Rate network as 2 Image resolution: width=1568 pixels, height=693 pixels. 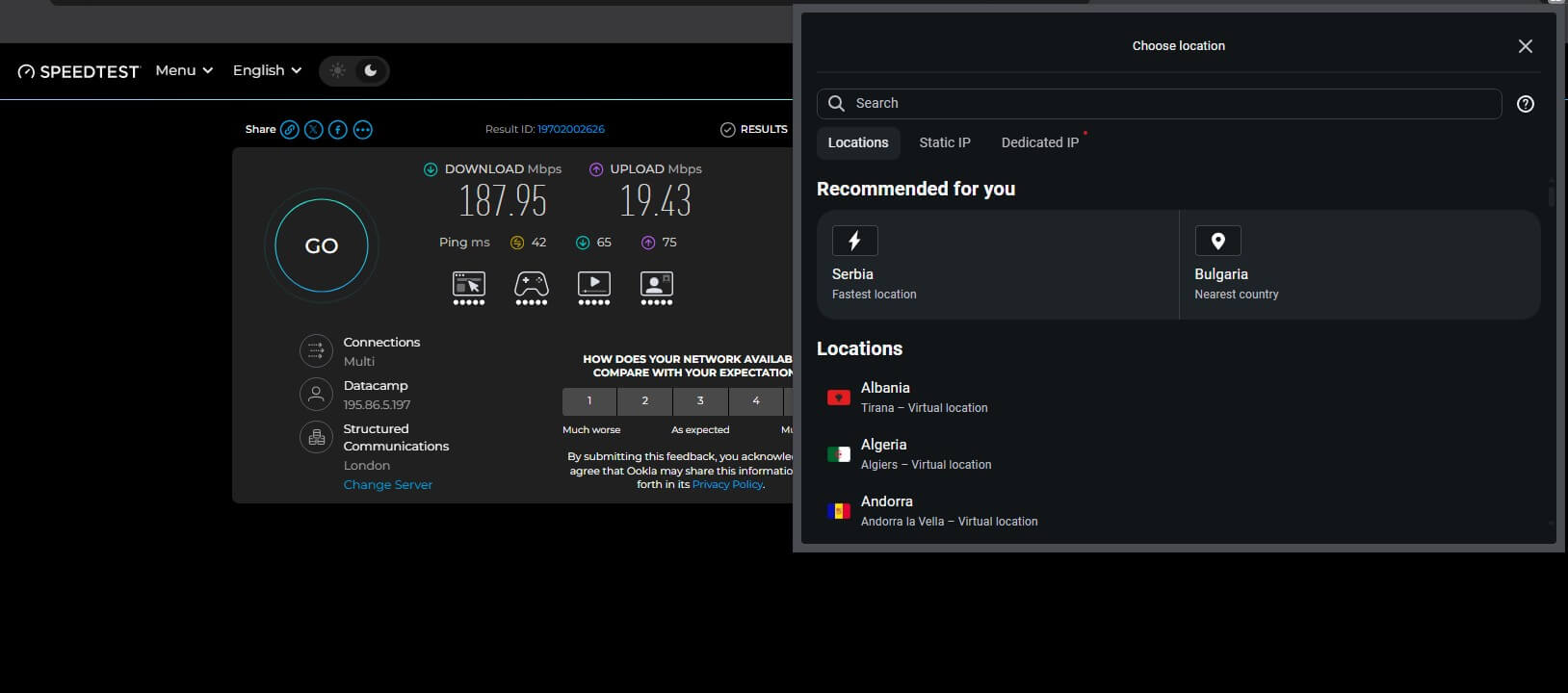645,400
